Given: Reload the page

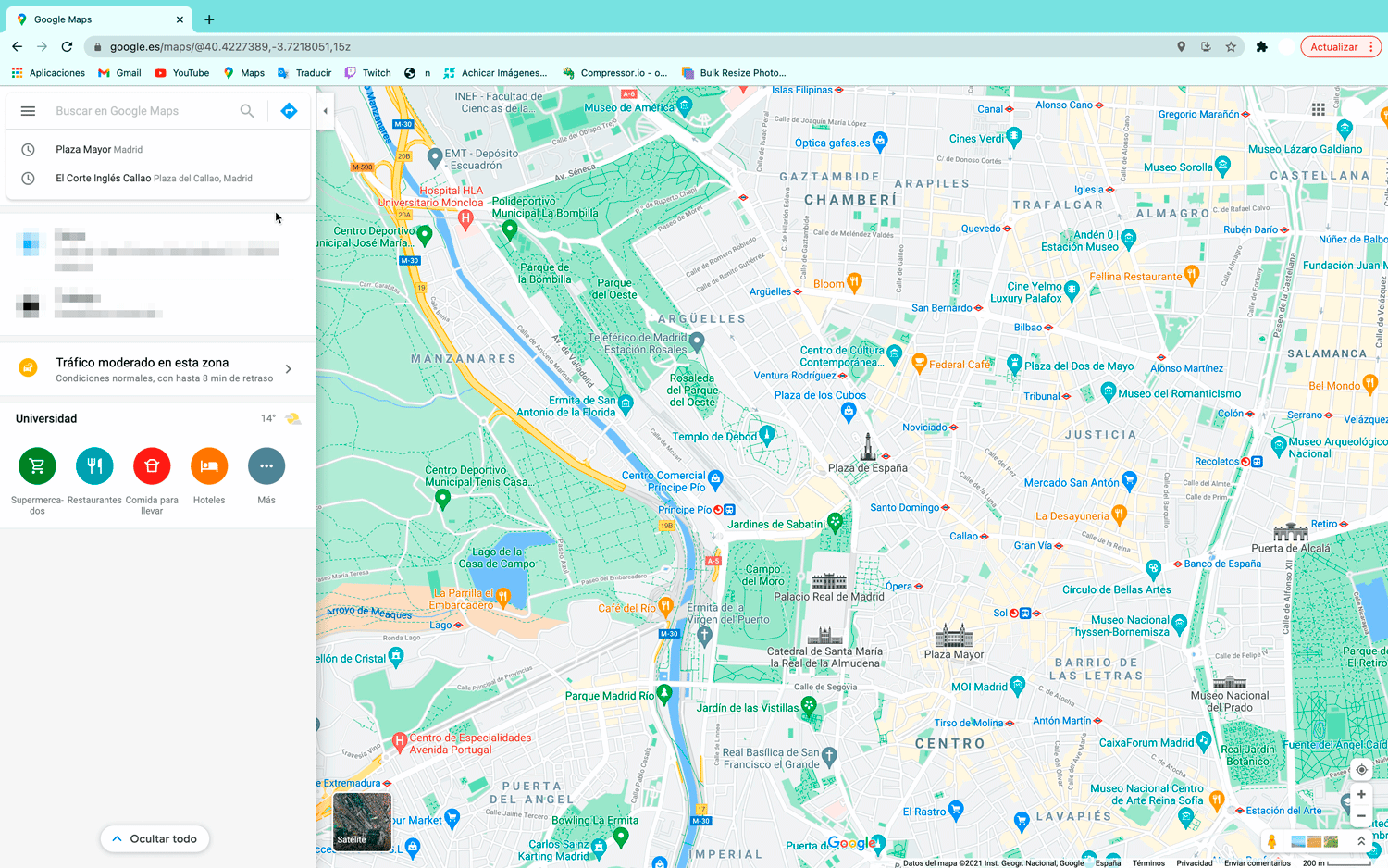Looking at the screenshot, I should [67, 46].
